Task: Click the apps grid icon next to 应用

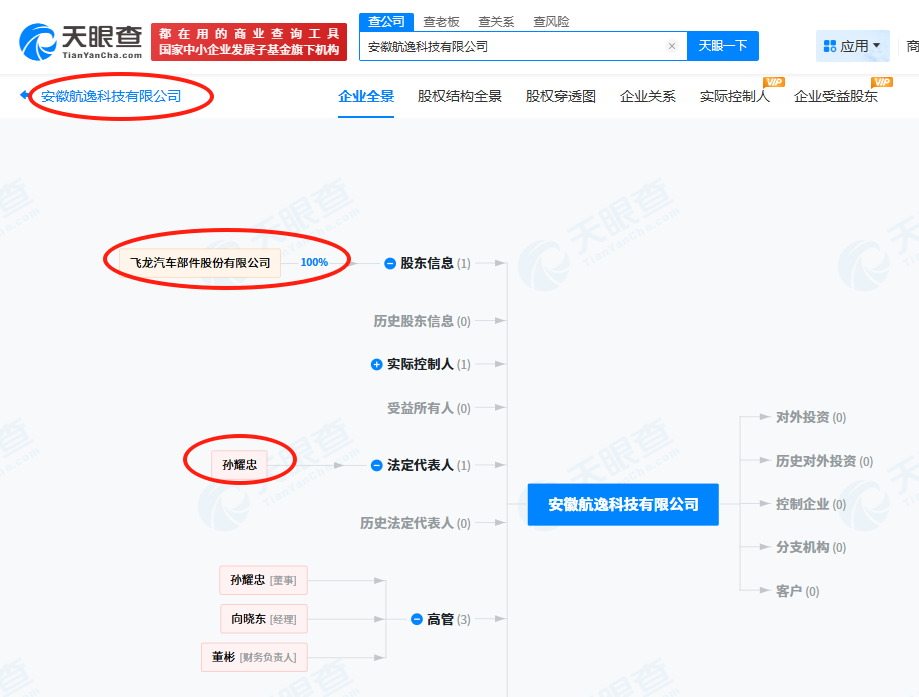Action: pyautogui.click(x=829, y=46)
